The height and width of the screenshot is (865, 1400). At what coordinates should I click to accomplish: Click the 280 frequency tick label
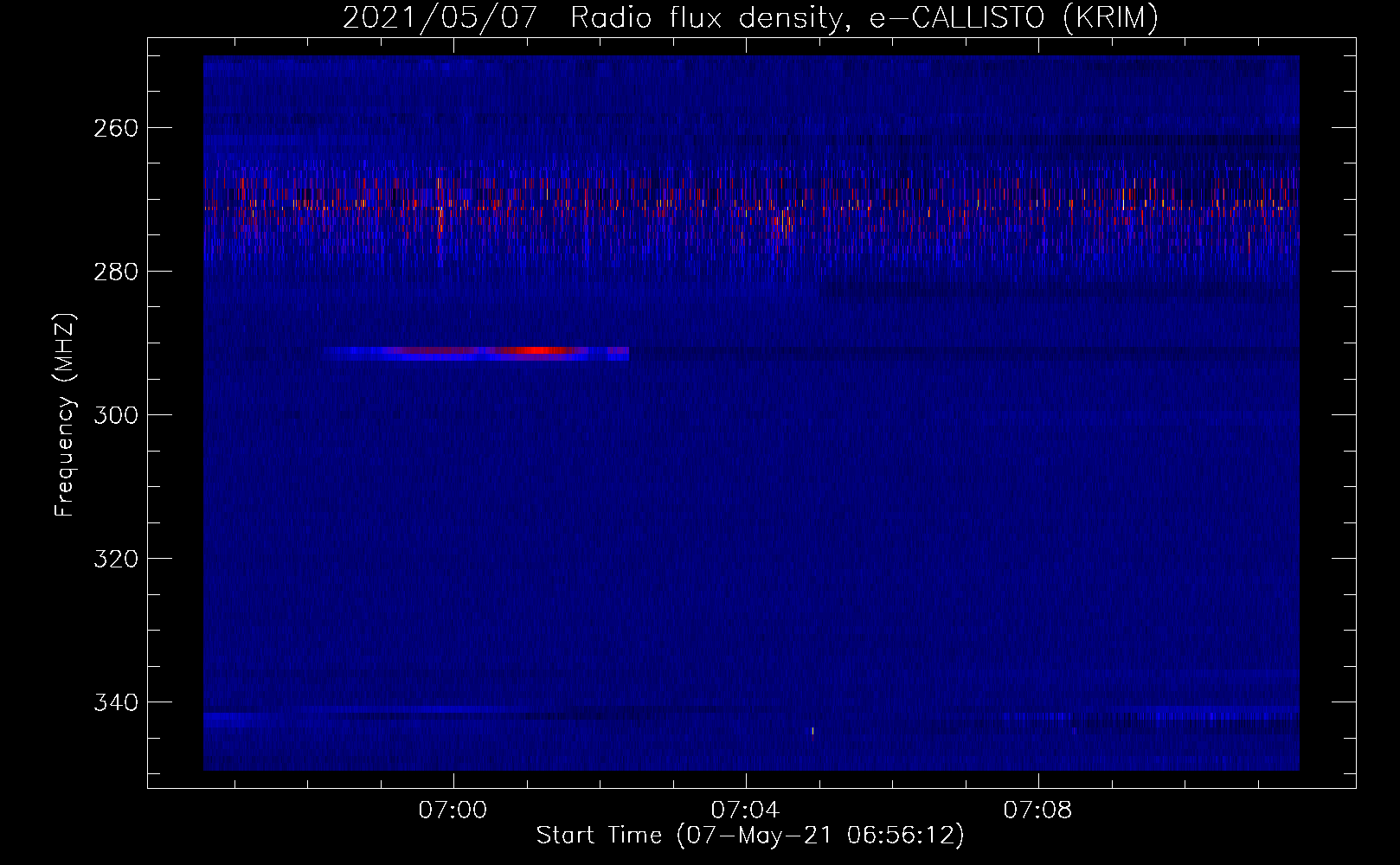(x=115, y=272)
